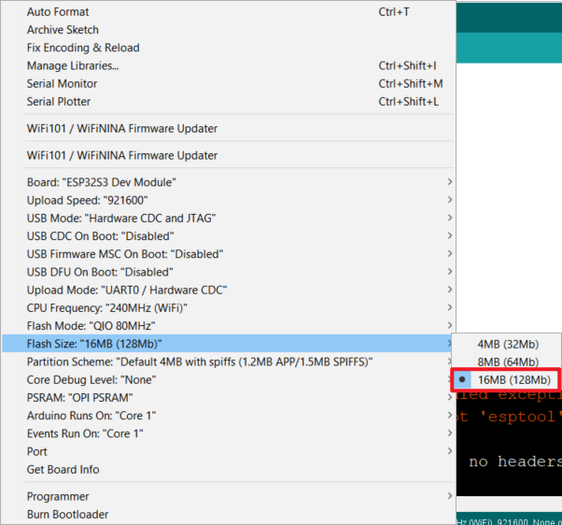The height and width of the screenshot is (525, 562).
Task: Select 16MB (128Mb) flash size option
Action: pyautogui.click(x=506, y=380)
